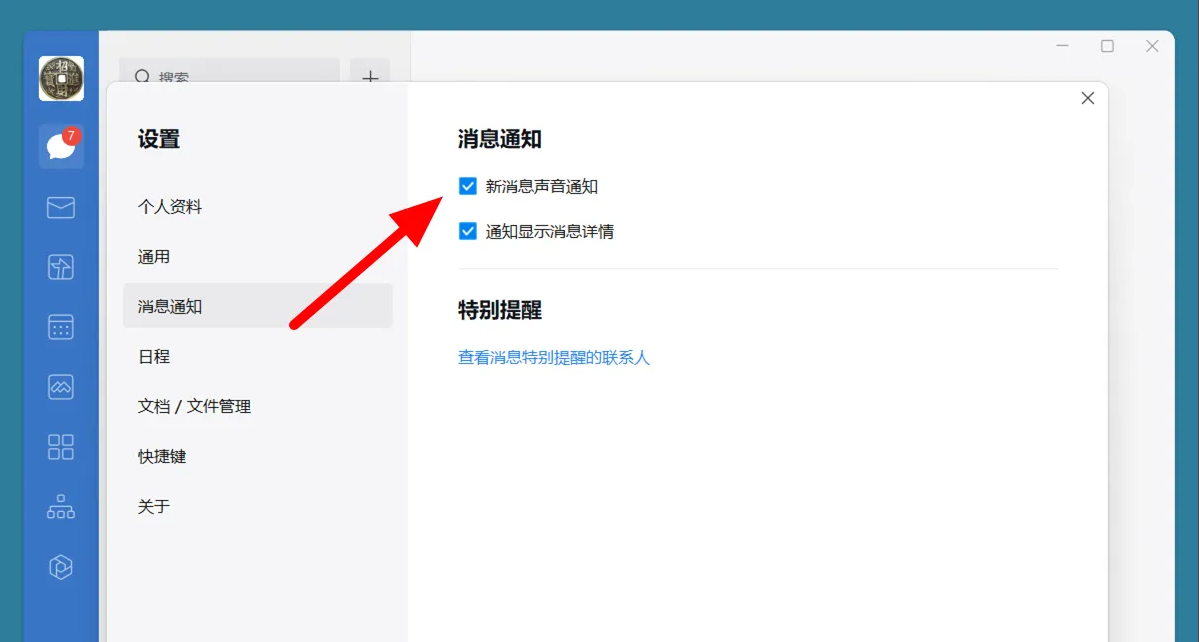Click your profile avatar at the top

click(60, 77)
